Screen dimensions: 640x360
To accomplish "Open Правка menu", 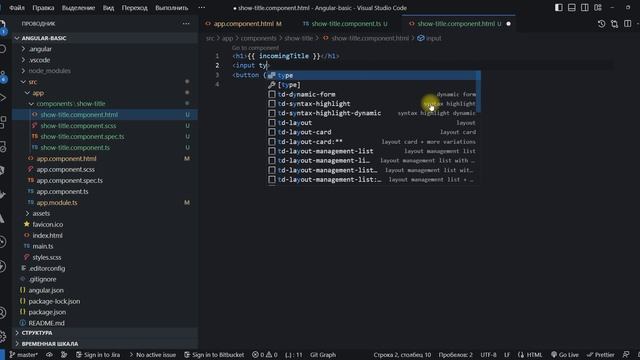I will (x=43, y=8).
